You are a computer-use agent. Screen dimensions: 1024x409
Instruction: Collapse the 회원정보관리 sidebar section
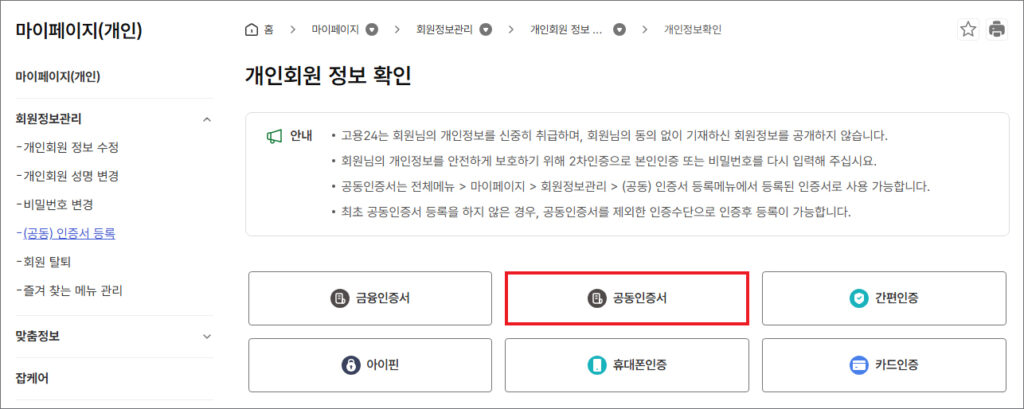(207, 119)
